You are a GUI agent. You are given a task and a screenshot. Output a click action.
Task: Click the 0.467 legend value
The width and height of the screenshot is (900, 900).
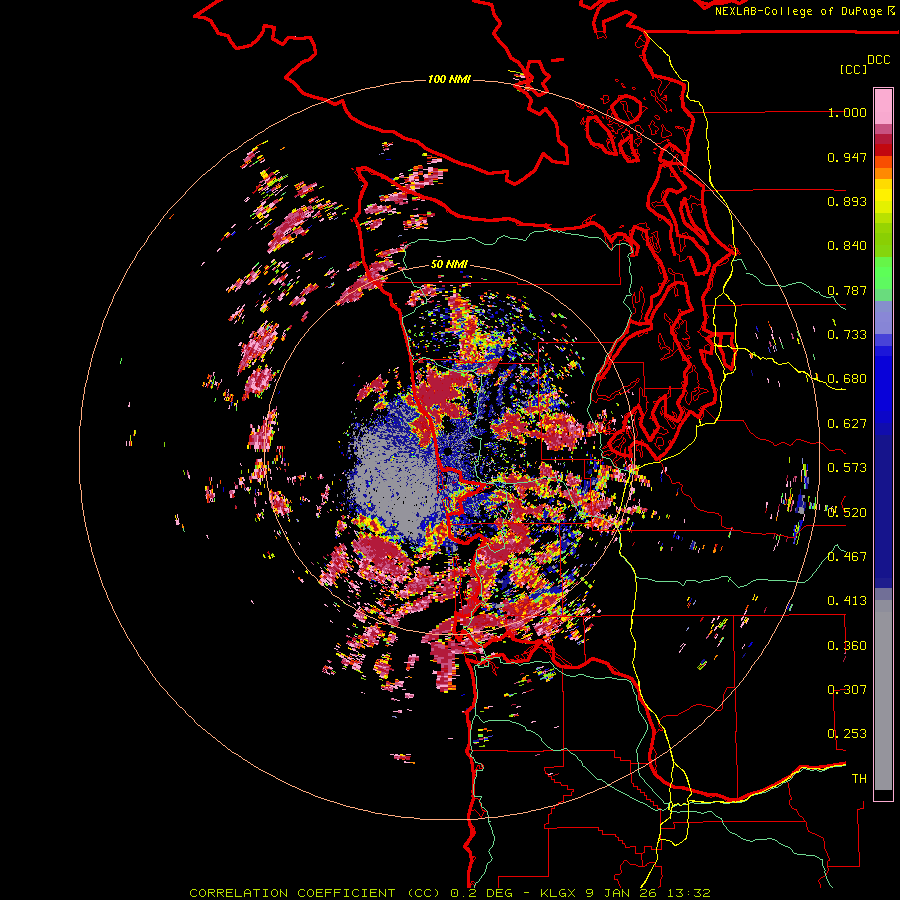[x=847, y=556]
